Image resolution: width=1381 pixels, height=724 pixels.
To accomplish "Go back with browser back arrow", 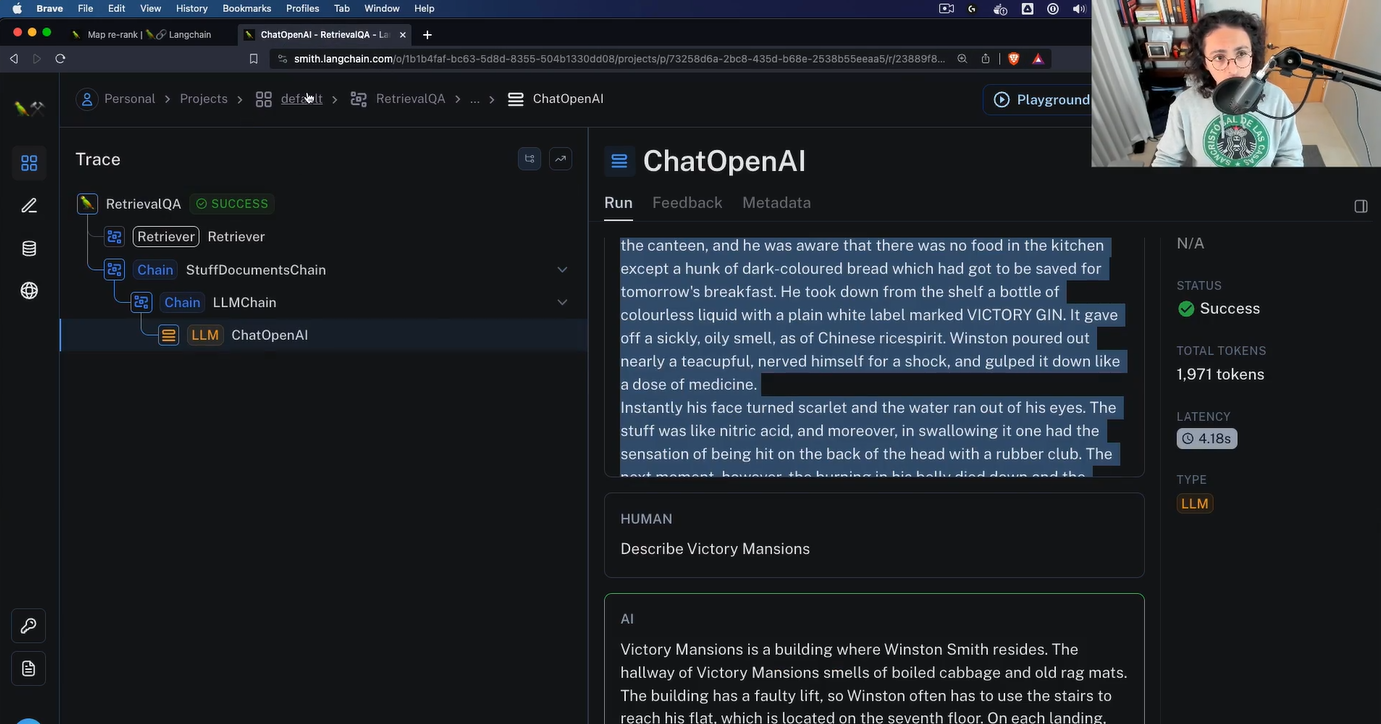I will click(14, 59).
